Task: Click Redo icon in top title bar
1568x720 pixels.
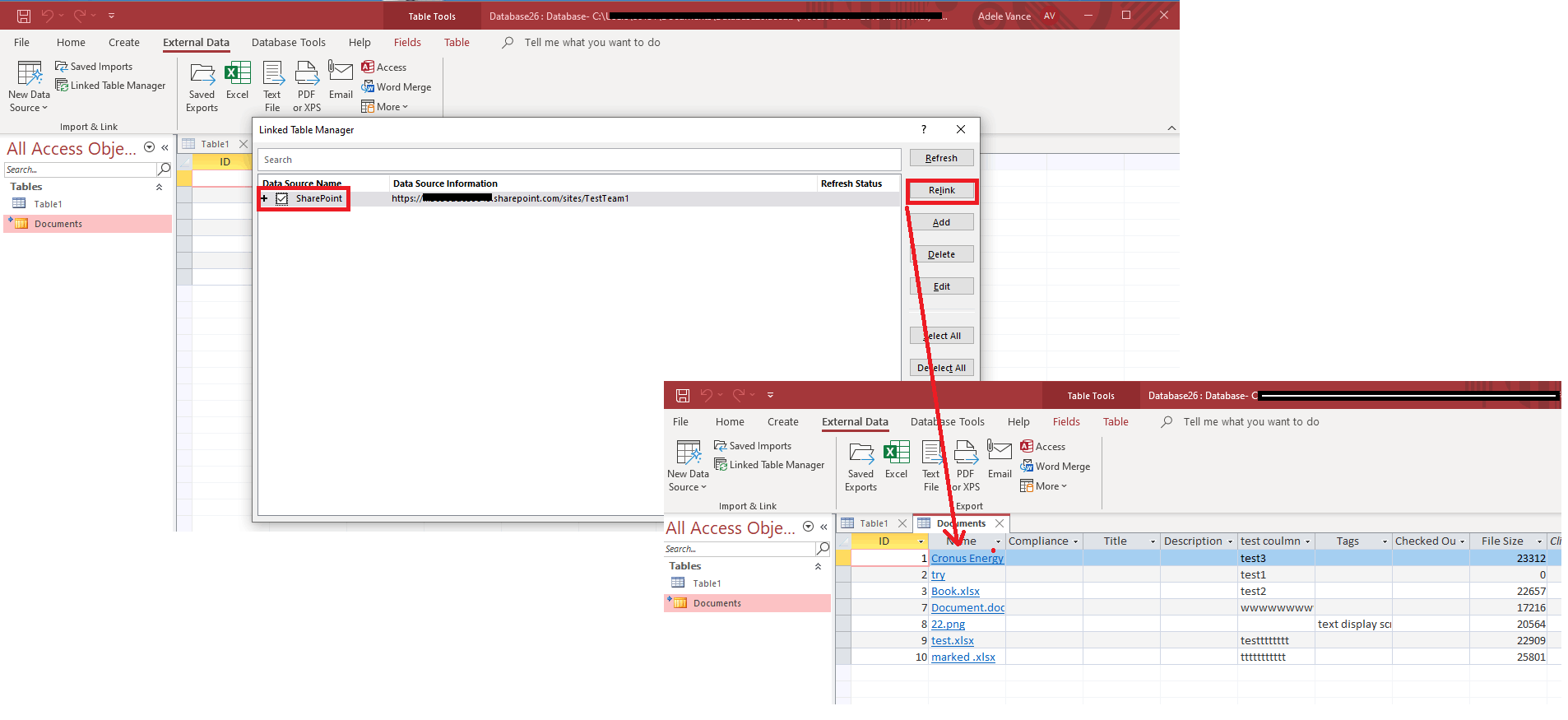Action: (80, 16)
